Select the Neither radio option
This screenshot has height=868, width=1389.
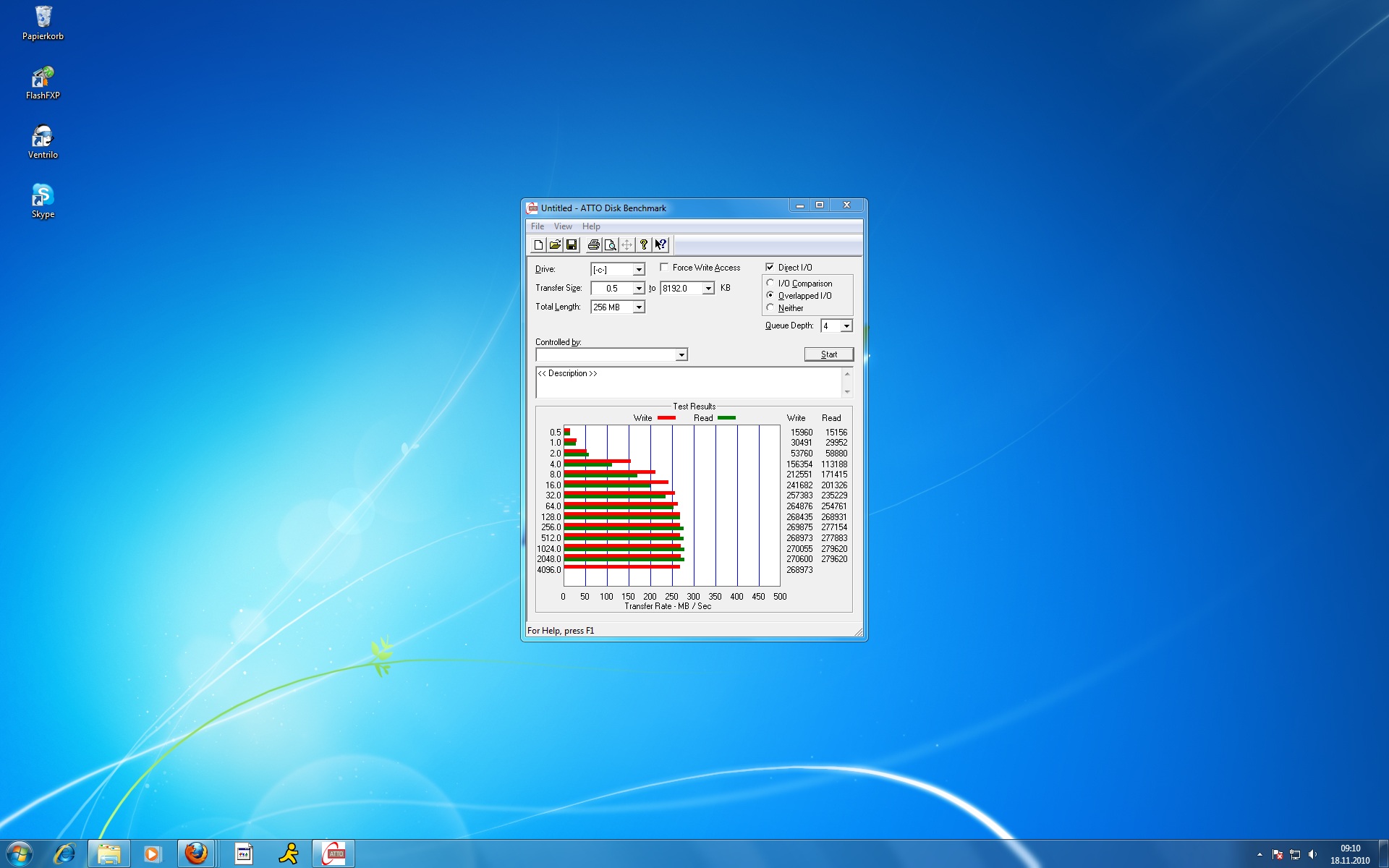770,308
